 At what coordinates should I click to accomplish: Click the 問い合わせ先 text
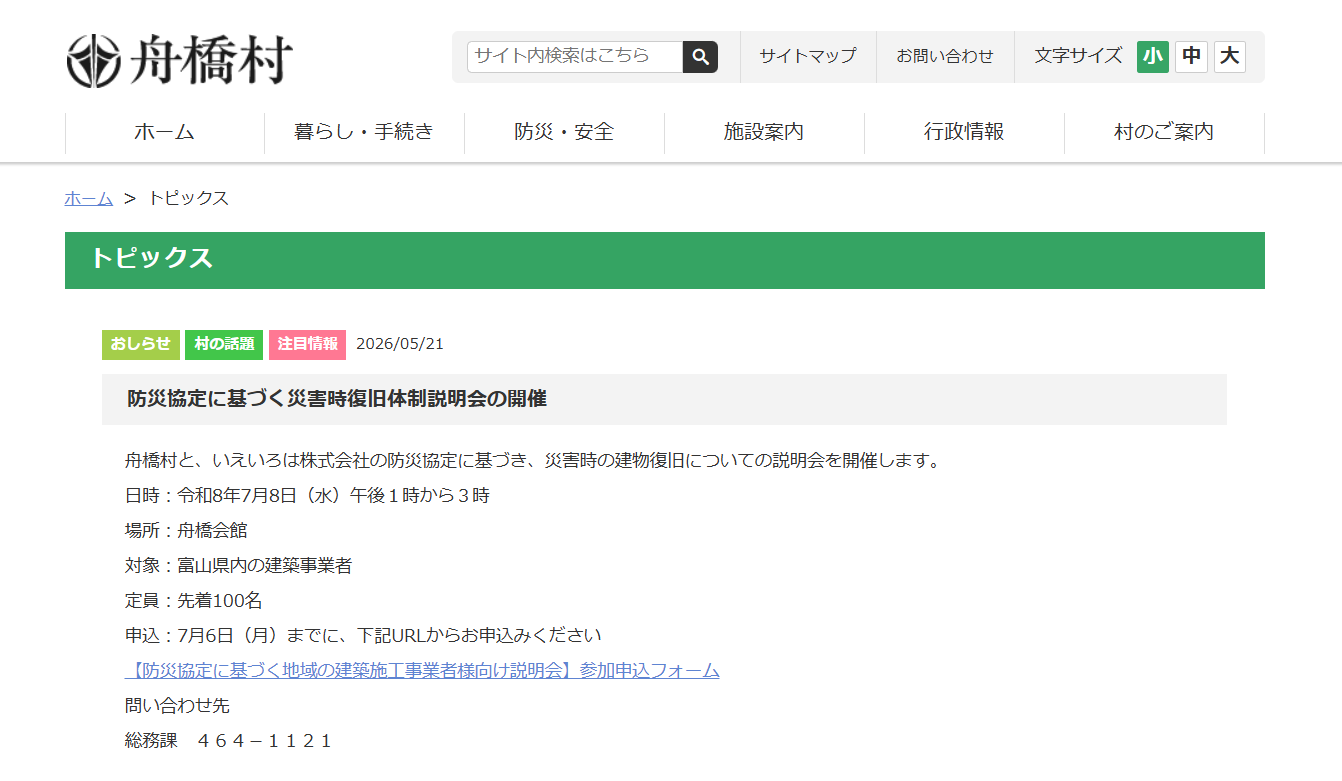(177, 706)
